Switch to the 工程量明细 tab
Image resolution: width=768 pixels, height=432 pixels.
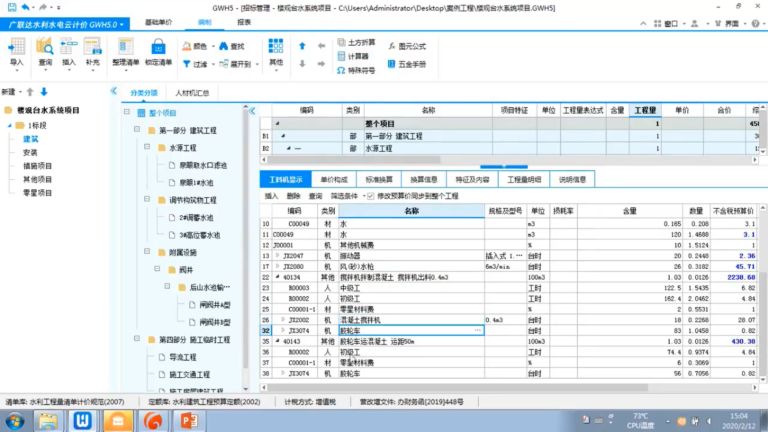tap(524, 180)
